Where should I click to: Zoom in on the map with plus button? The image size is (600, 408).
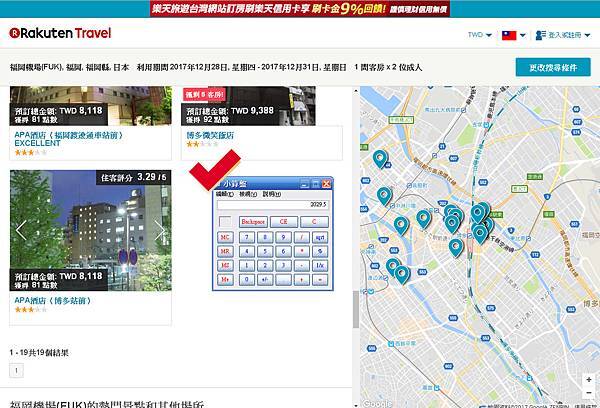[589, 379]
